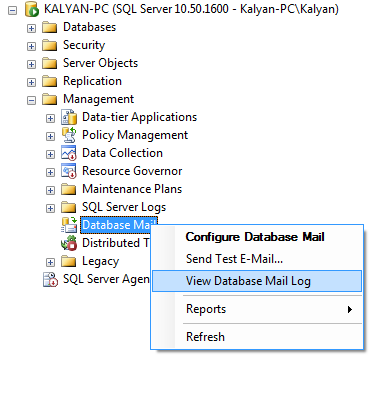Expand the Data-tier Applications node
Viewport: 382px width, 411px height.
50,119
